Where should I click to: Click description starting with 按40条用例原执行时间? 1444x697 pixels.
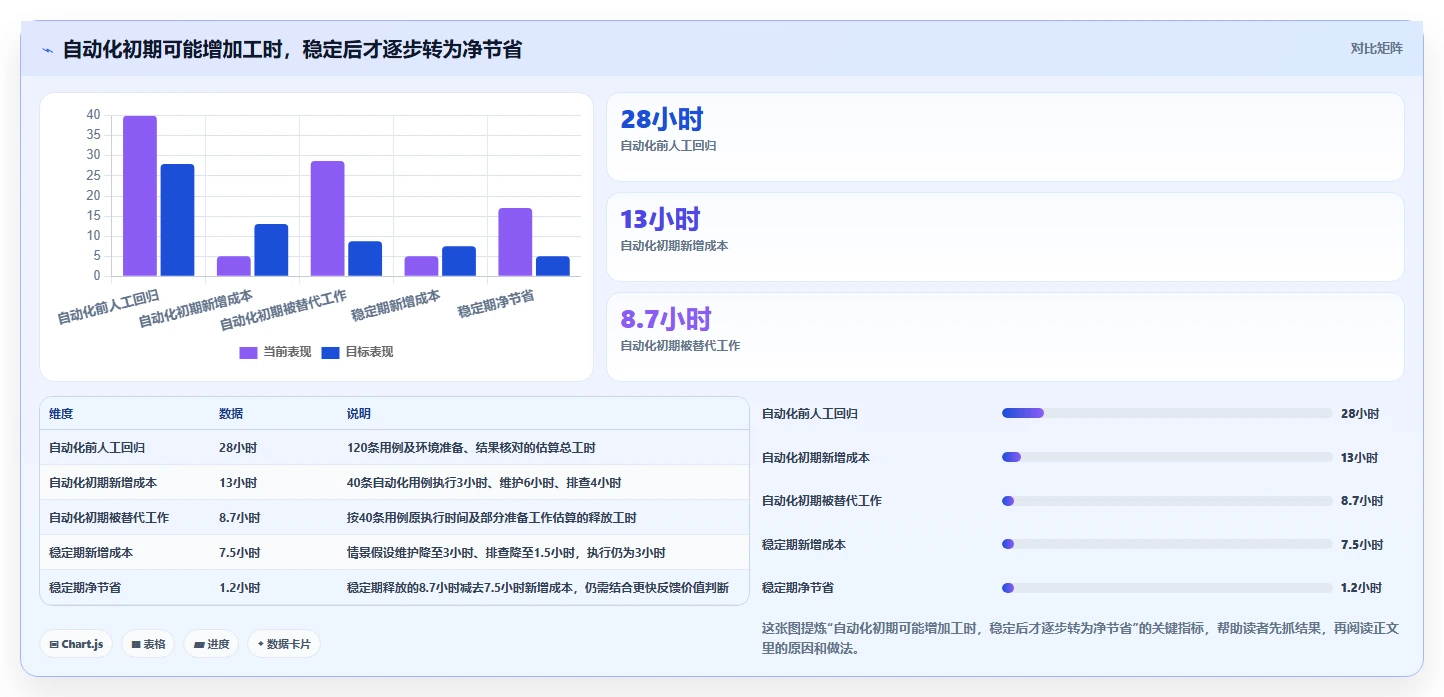click(492, 518)
